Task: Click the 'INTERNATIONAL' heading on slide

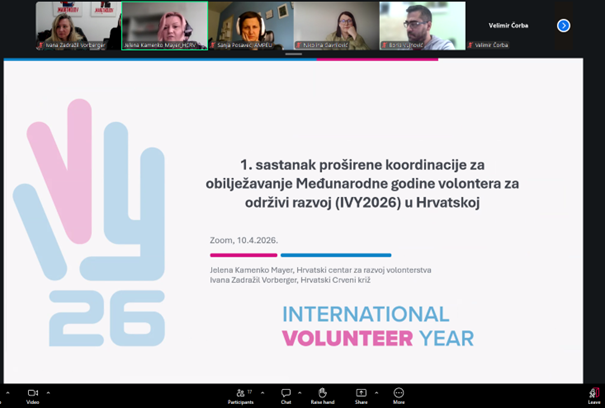Action: pos(366,314)
